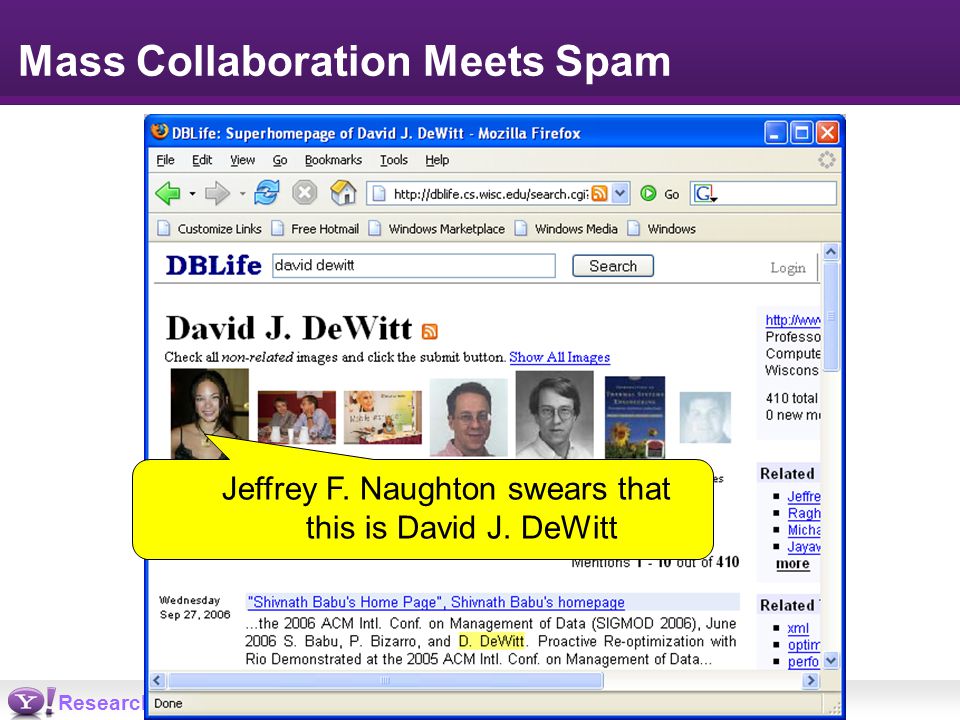Open the Edit menu
The image size is (960, 720).
pyautogui.click(x=202, y=160)
